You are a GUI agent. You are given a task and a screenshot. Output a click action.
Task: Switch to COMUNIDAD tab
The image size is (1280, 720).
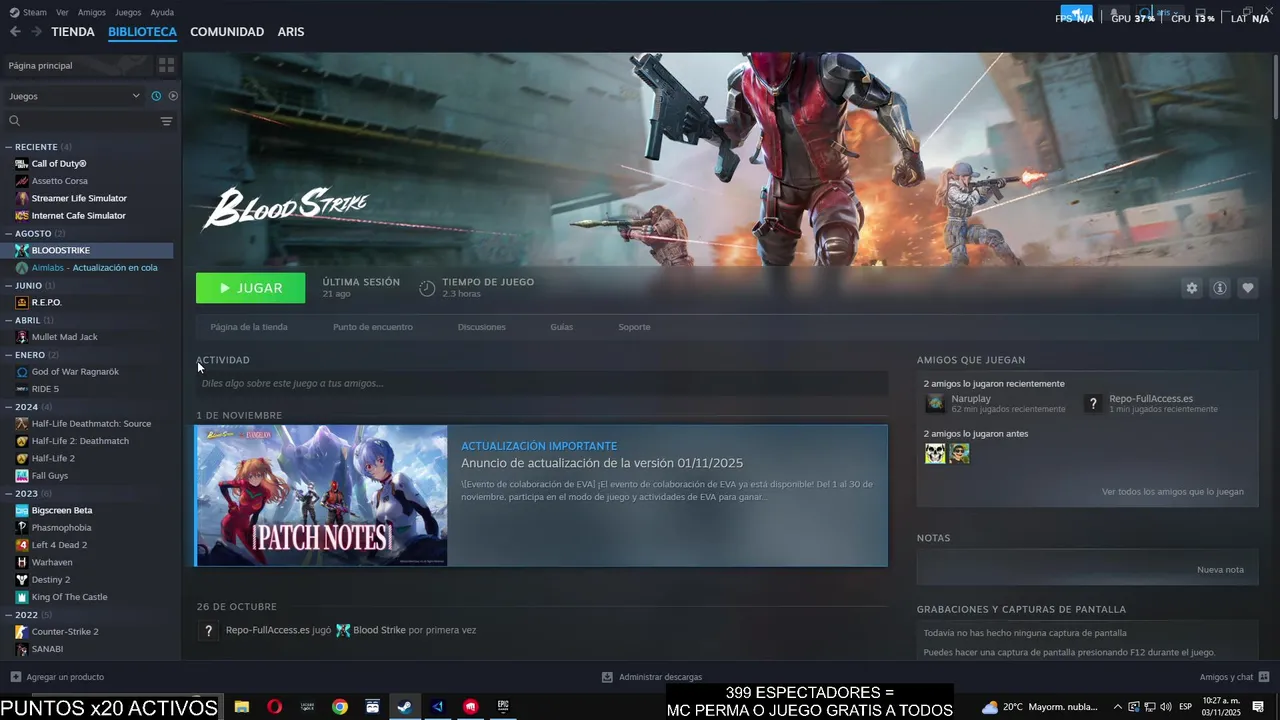[227, 32]
